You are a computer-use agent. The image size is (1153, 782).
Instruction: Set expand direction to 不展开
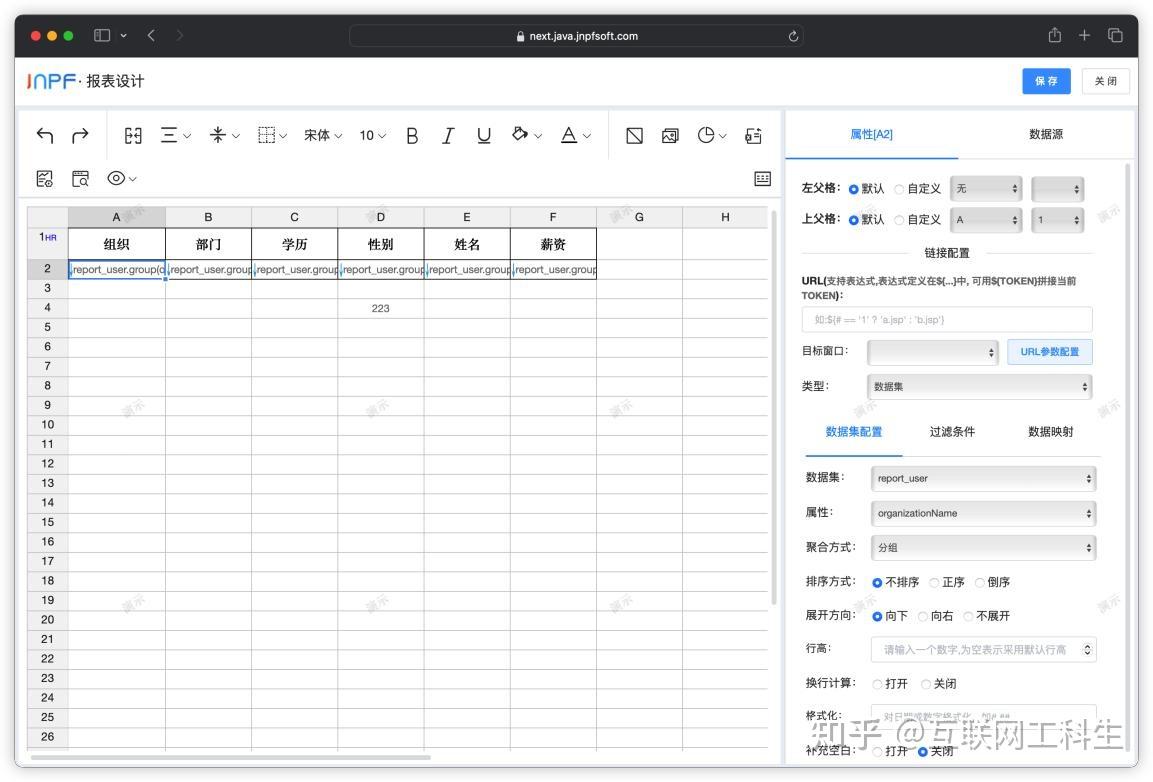968,616
